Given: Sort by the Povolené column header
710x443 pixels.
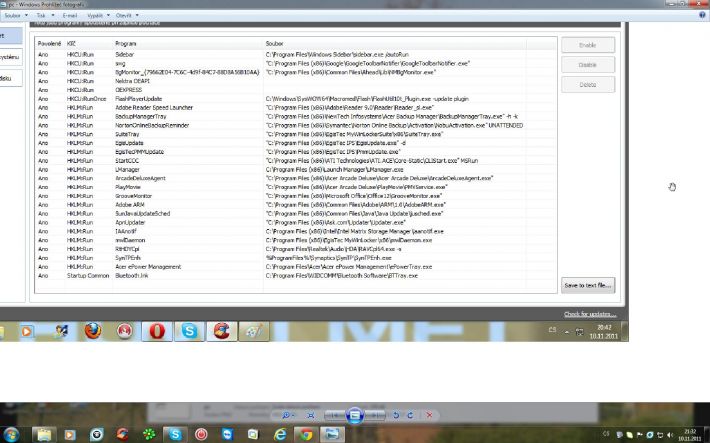Looking at the screenshot, I should (x=49, y=43).
